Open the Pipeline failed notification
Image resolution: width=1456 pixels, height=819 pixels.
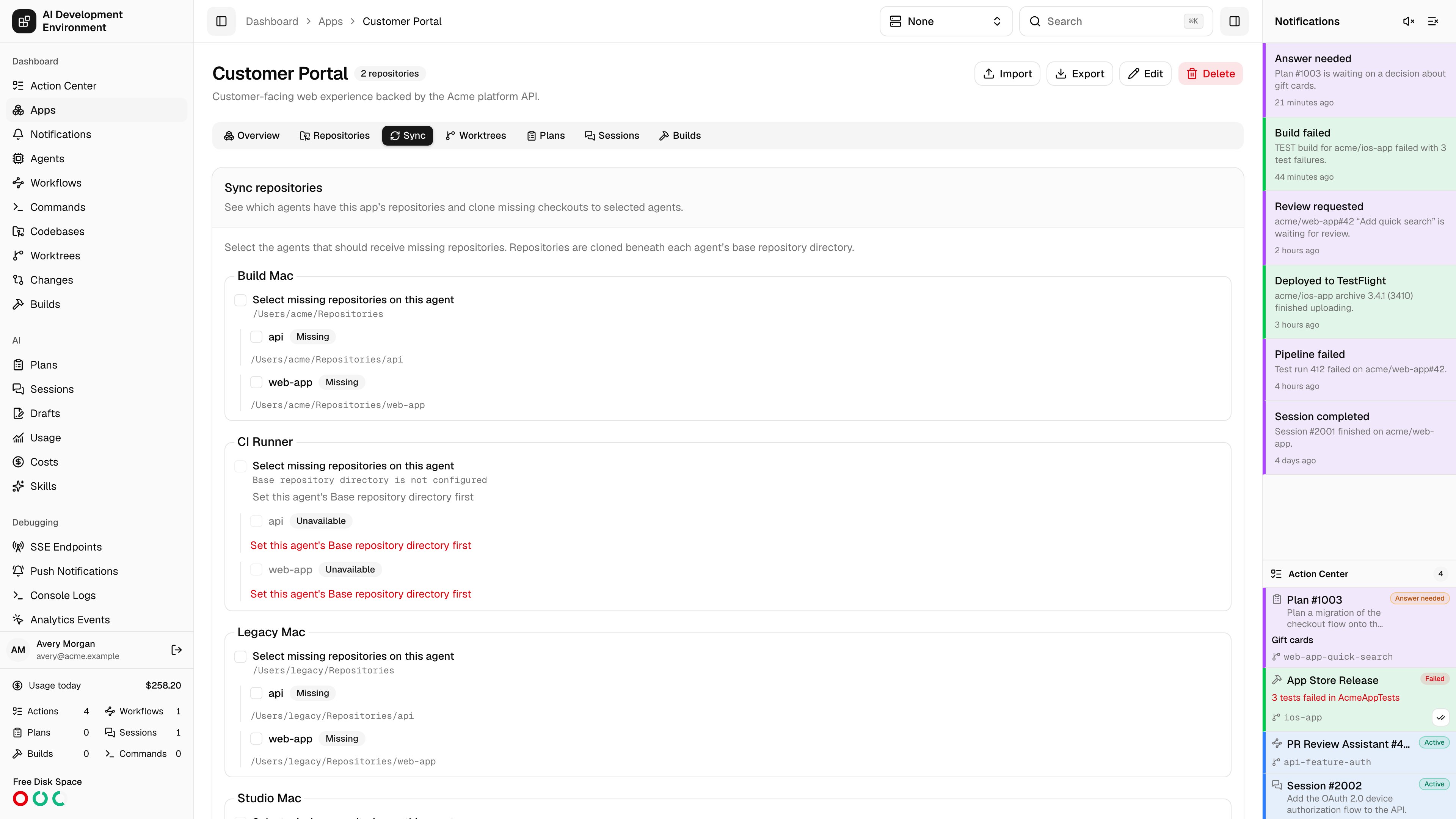1359,370
